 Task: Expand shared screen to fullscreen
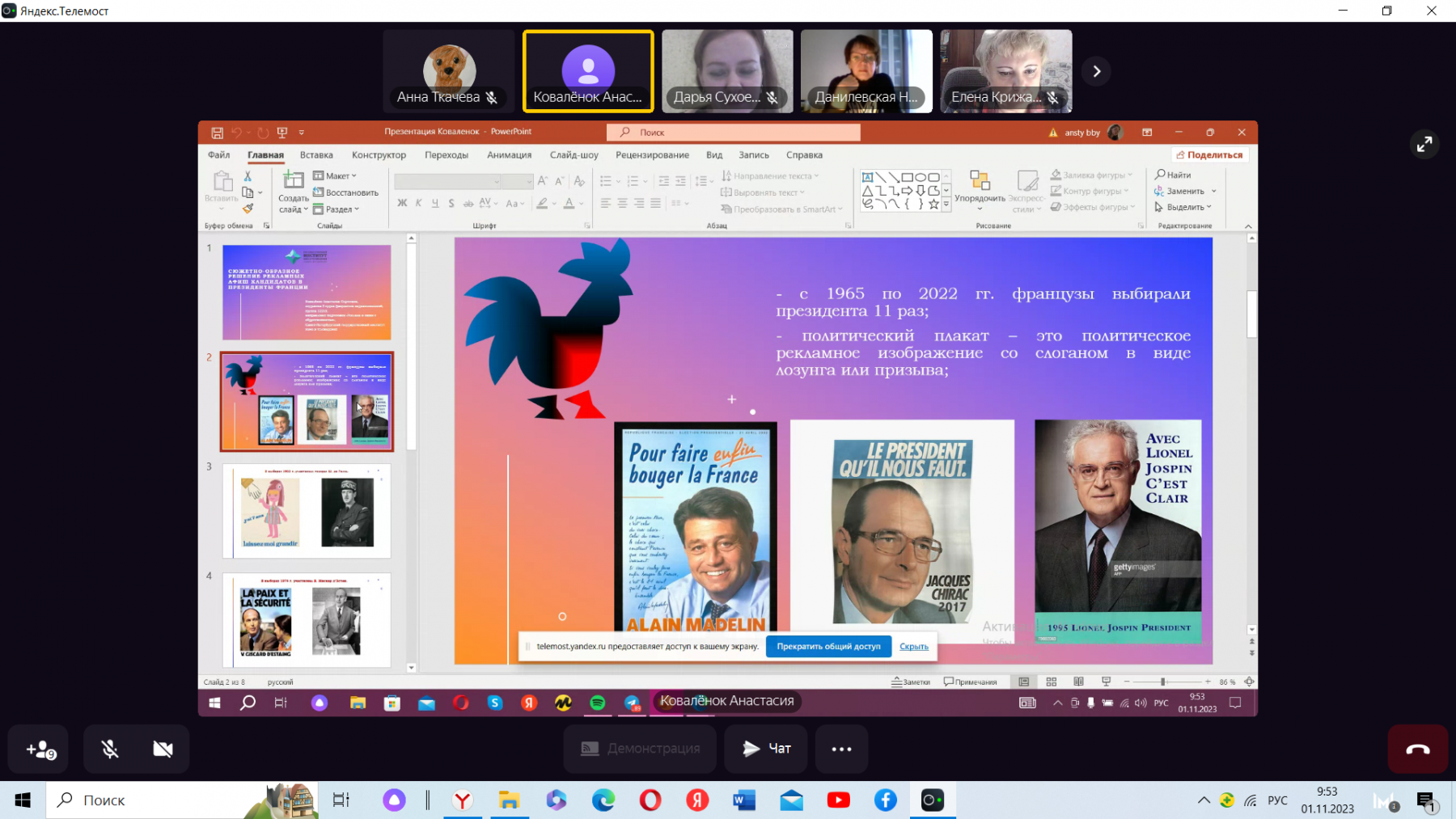point(1424,145)
